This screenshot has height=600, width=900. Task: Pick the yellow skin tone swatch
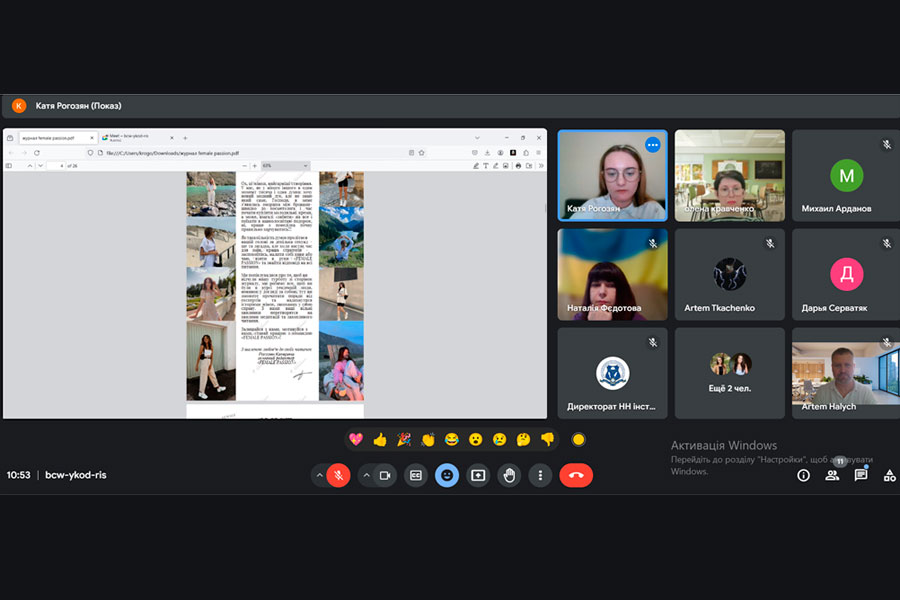[579, 440]
